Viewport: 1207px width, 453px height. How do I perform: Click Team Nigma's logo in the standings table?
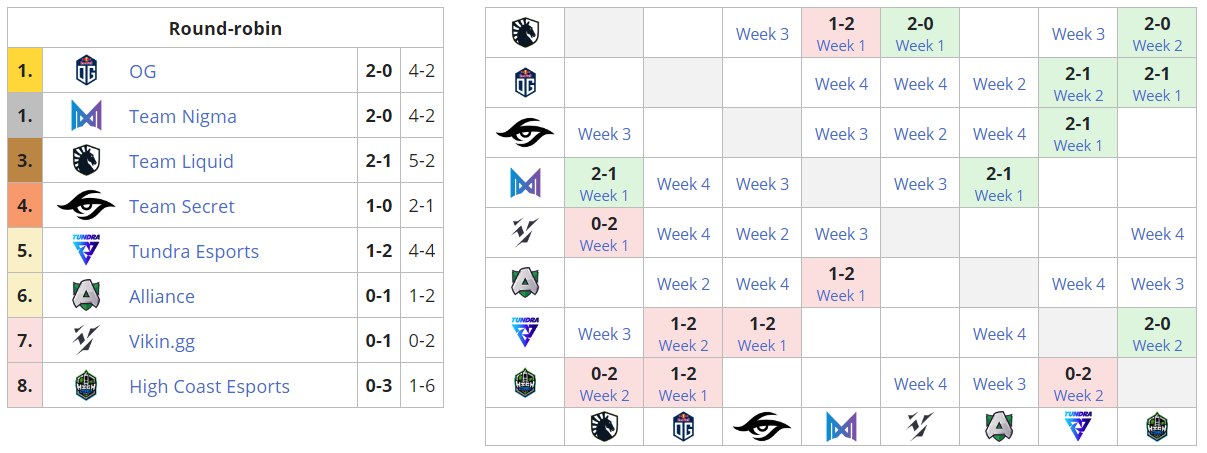tap(87, 116)
